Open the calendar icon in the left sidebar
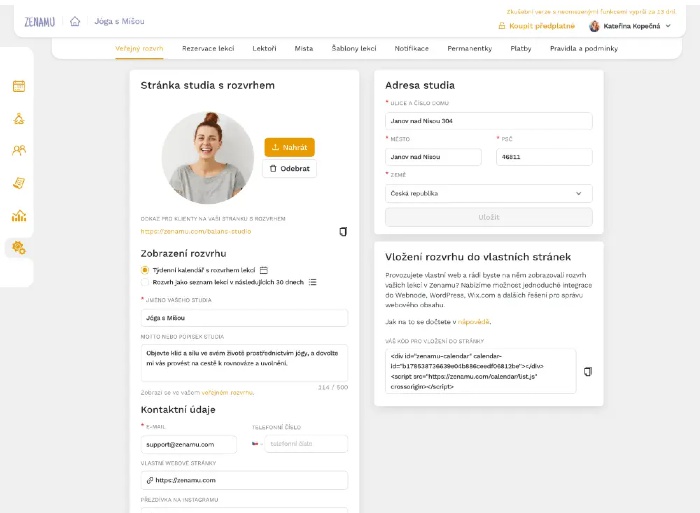This screenshot has width=700, height=513. coord(18,86)
